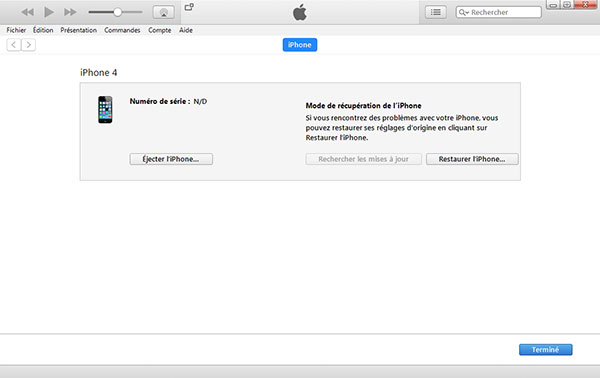Screen dimensions: 600x378
Task: Click the iPhone 4 title text
Action: (99, 73)
